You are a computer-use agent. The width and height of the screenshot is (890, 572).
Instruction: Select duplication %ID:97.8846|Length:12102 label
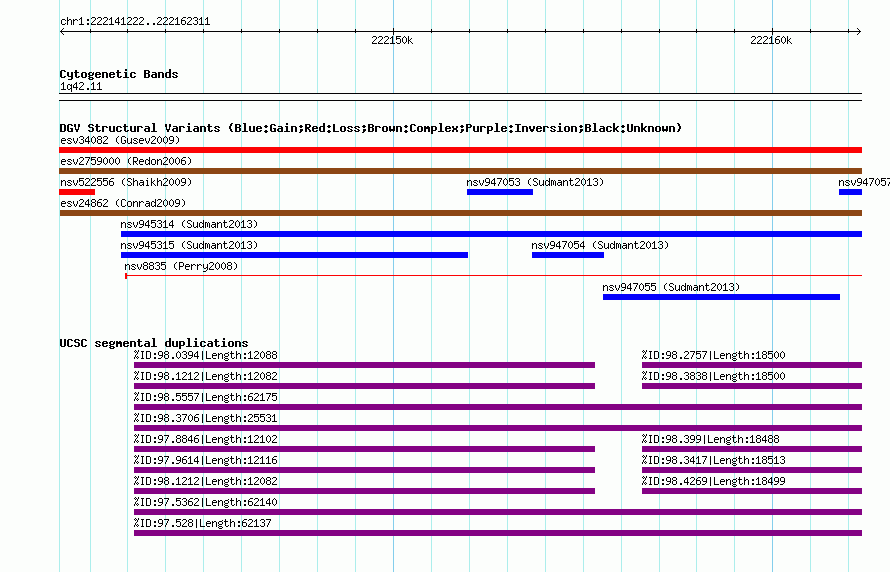pyautogui.click(x=205, y=439)
